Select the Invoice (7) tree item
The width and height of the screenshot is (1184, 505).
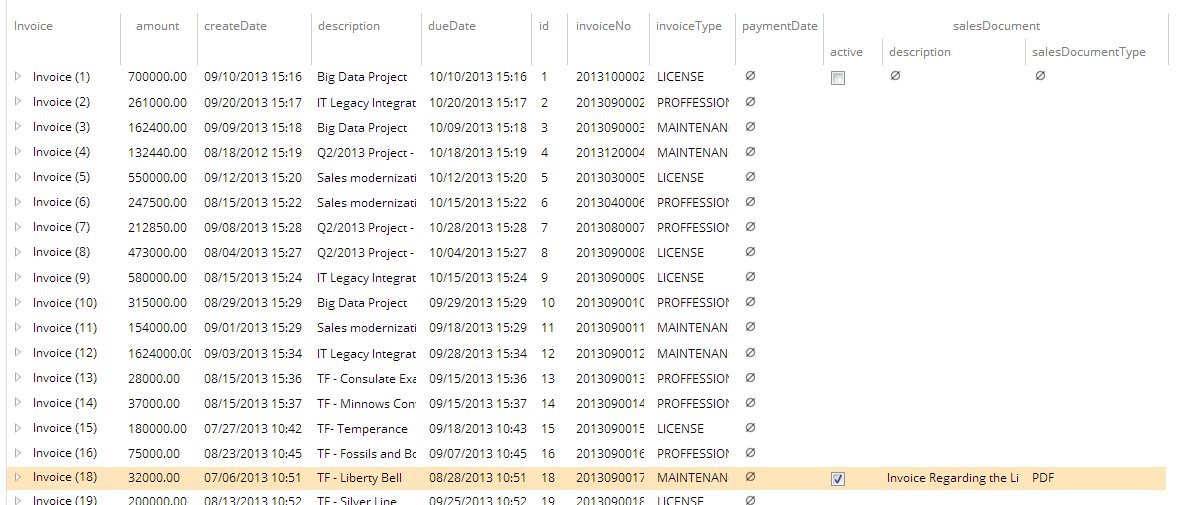tap(61, 227)
